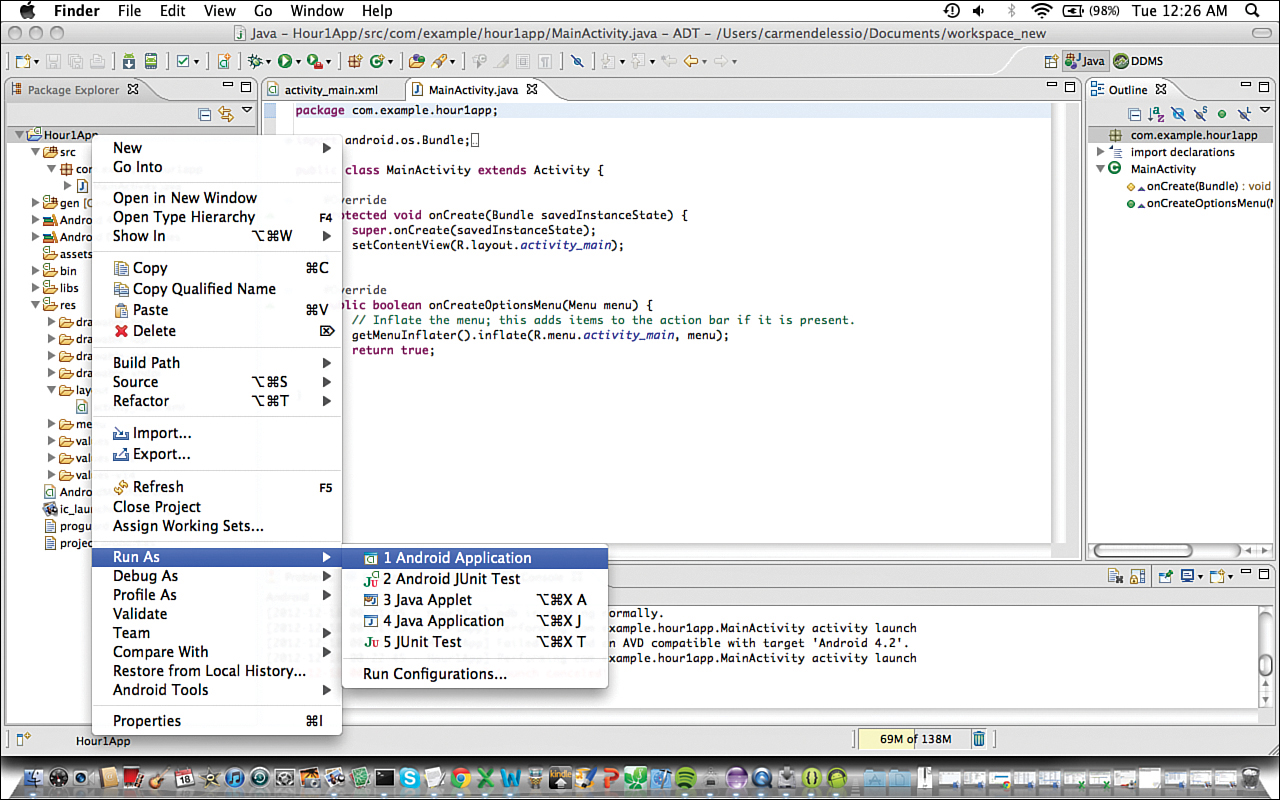Select Properties in the context menu
This screenshot has height=800, width=1280.
point(217,721)
